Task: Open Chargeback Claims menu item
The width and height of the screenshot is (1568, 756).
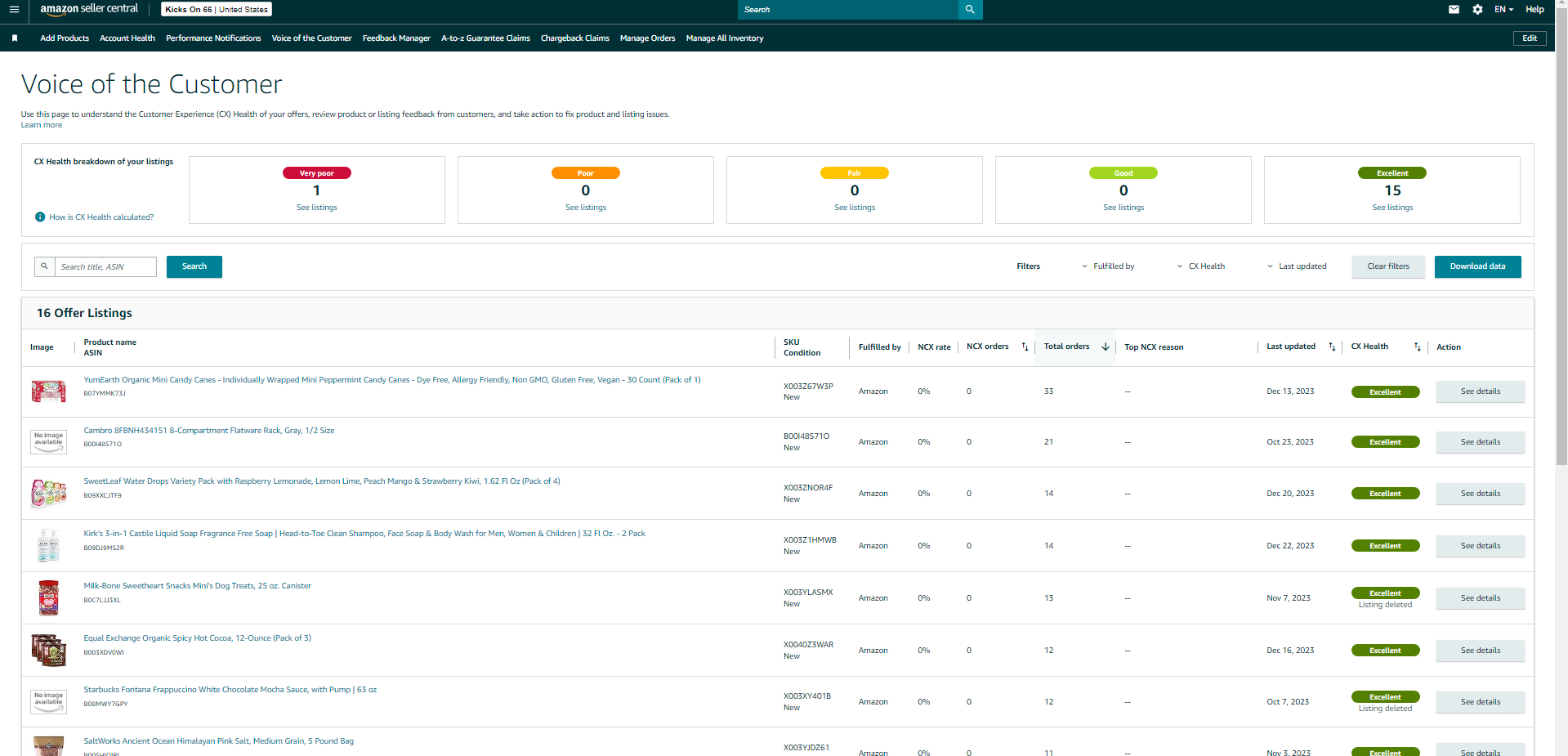Action: [x=575, y=38]
